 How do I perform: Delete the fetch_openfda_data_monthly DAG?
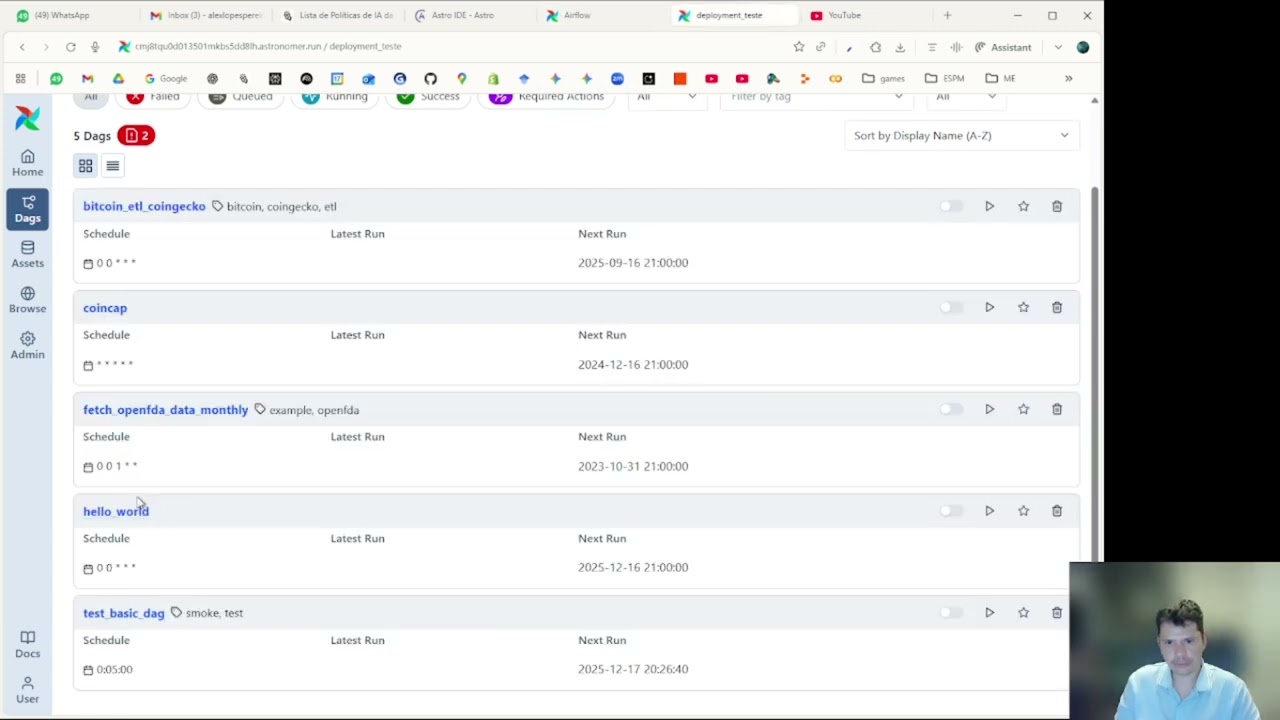(1057, 409)
